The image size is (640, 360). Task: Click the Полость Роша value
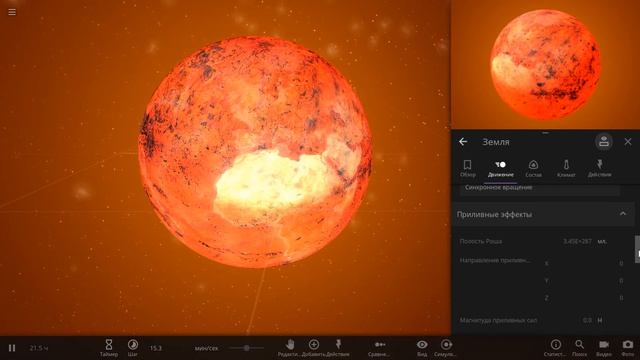577,241
